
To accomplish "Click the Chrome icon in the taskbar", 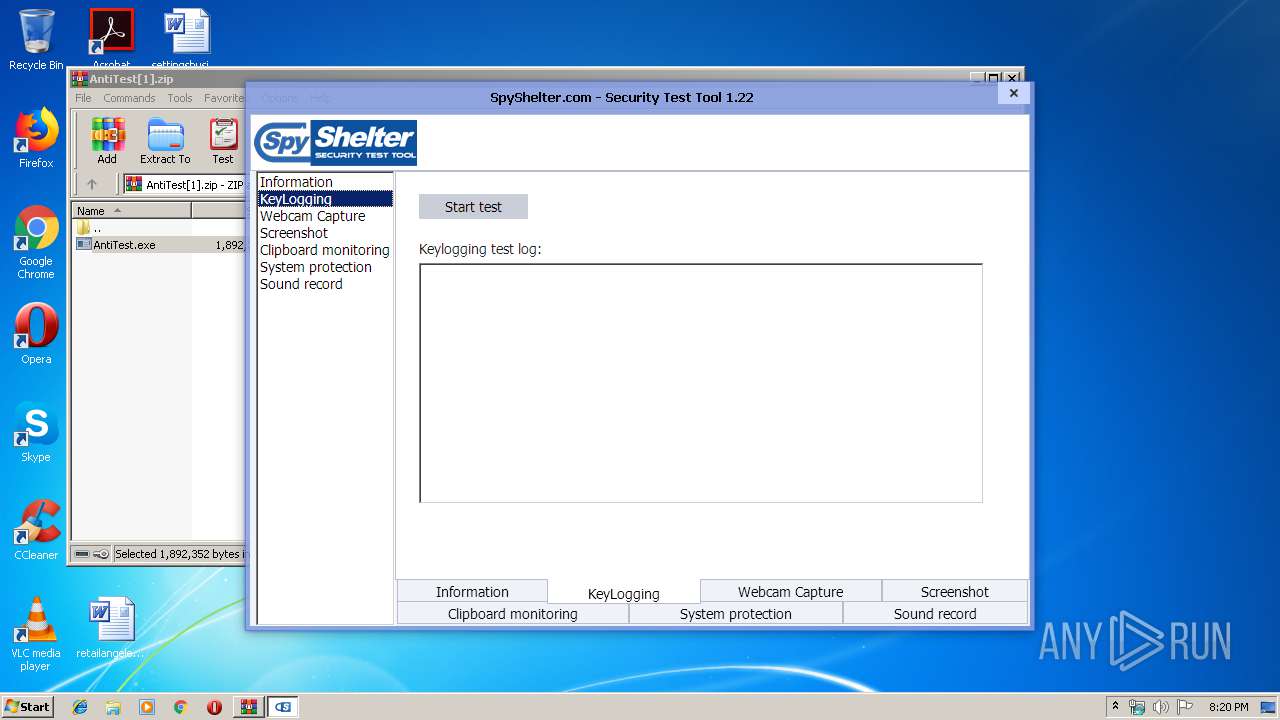I will (180, 707).
